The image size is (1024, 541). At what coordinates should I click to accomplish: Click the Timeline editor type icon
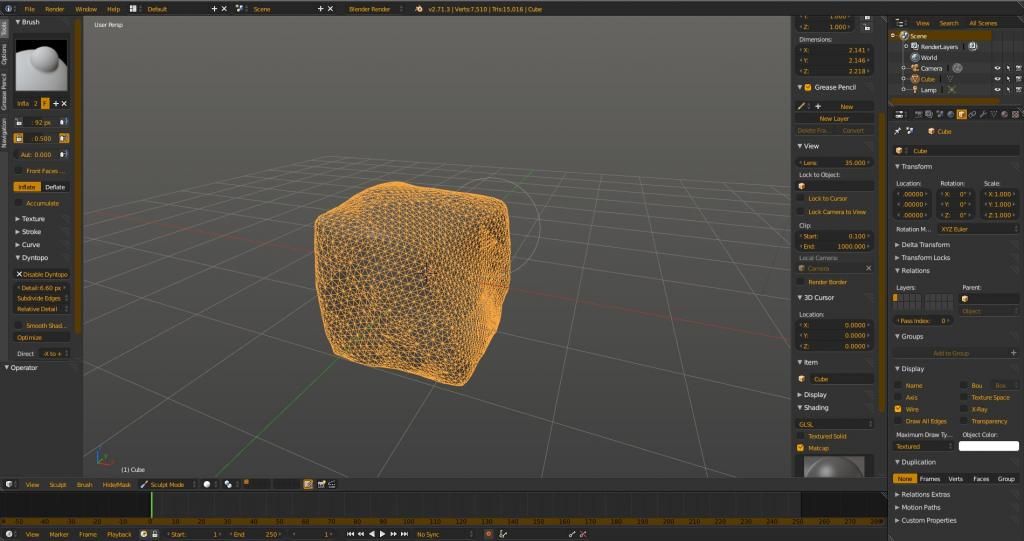(x=9, y=534)
